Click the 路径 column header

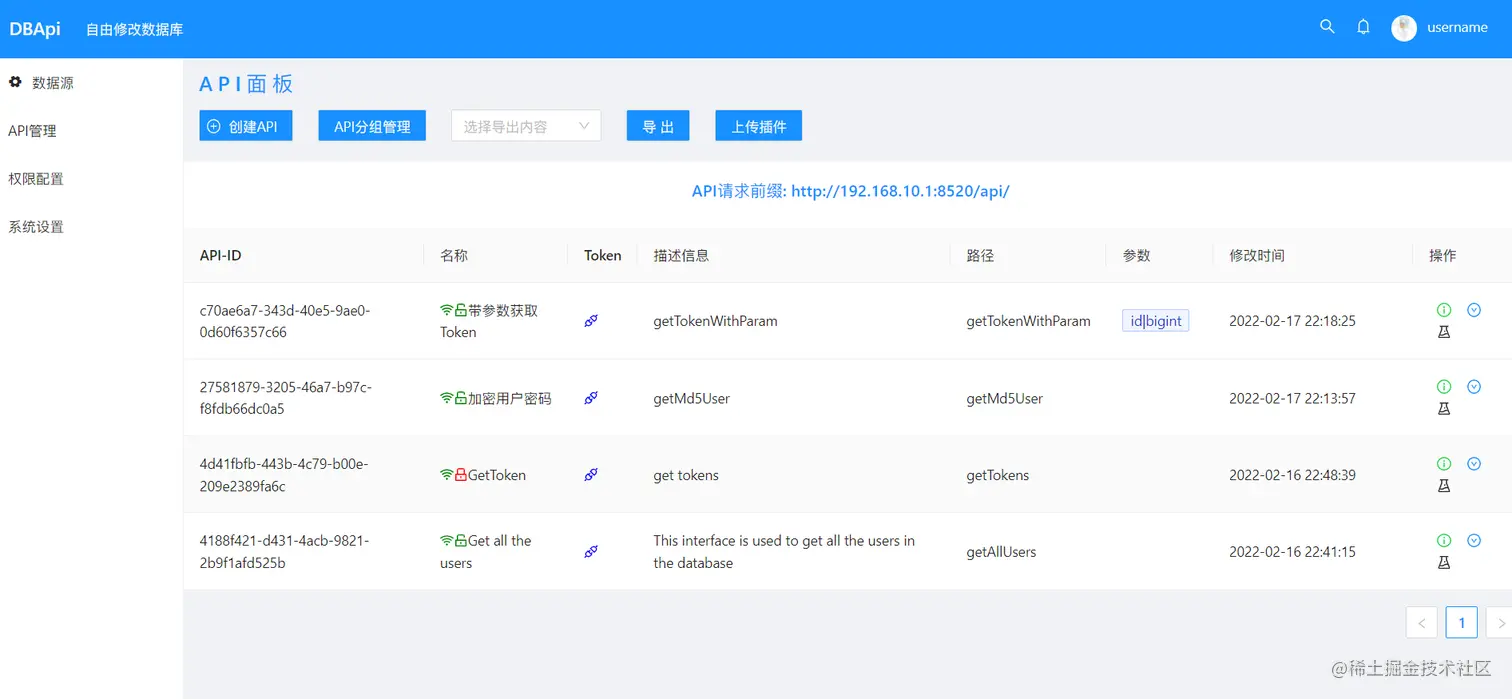[x=980, y=255]
